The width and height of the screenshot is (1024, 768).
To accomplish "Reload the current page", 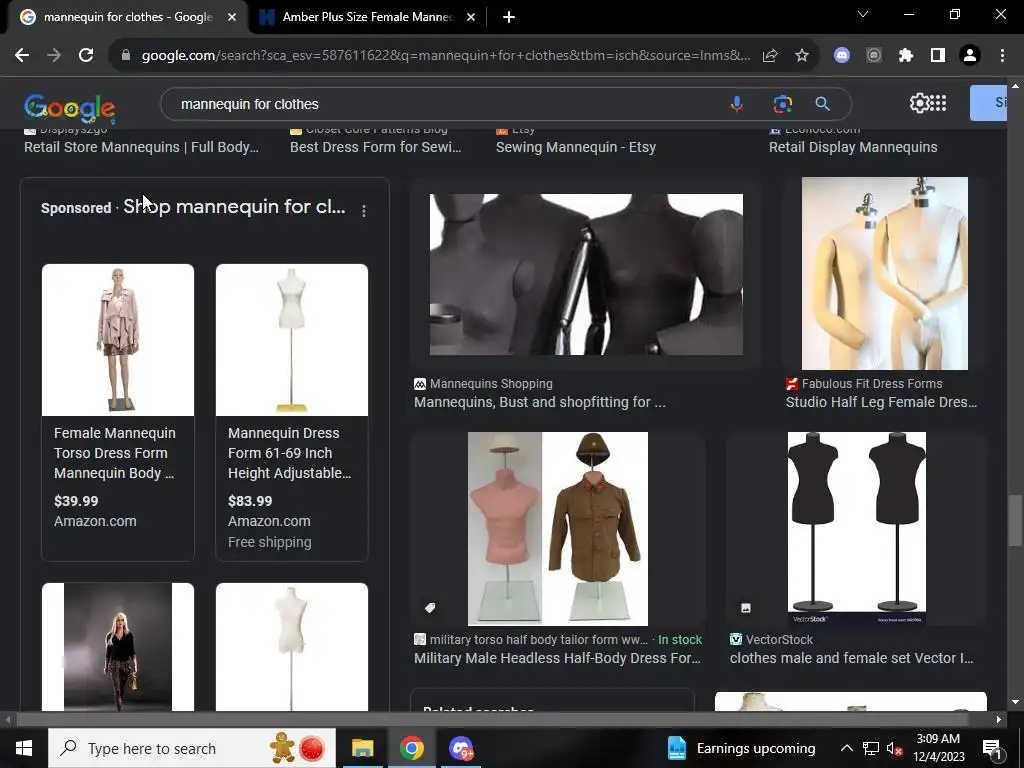I will pos(86,56).
